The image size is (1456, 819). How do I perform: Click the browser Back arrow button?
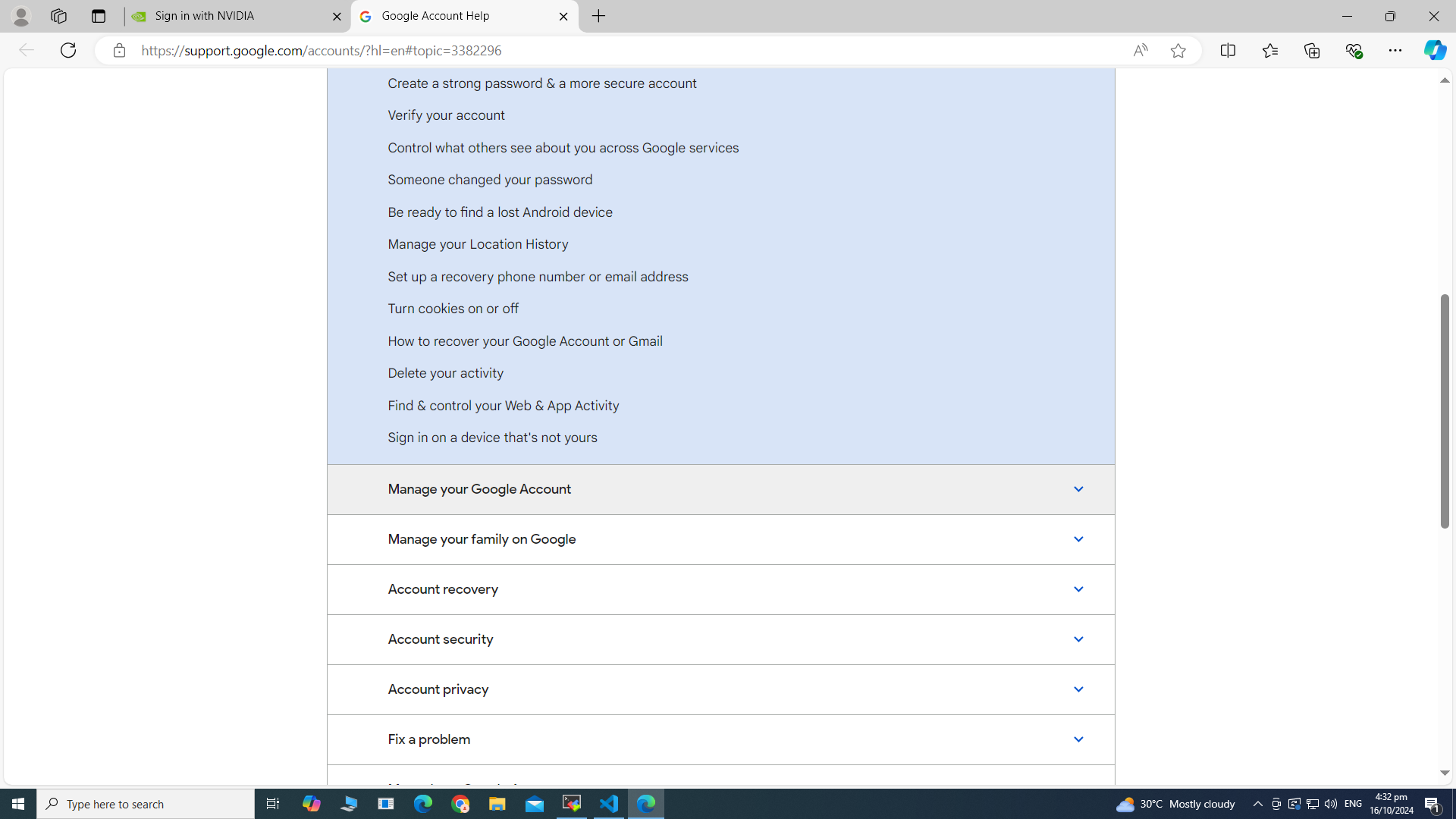coord(26,50)
